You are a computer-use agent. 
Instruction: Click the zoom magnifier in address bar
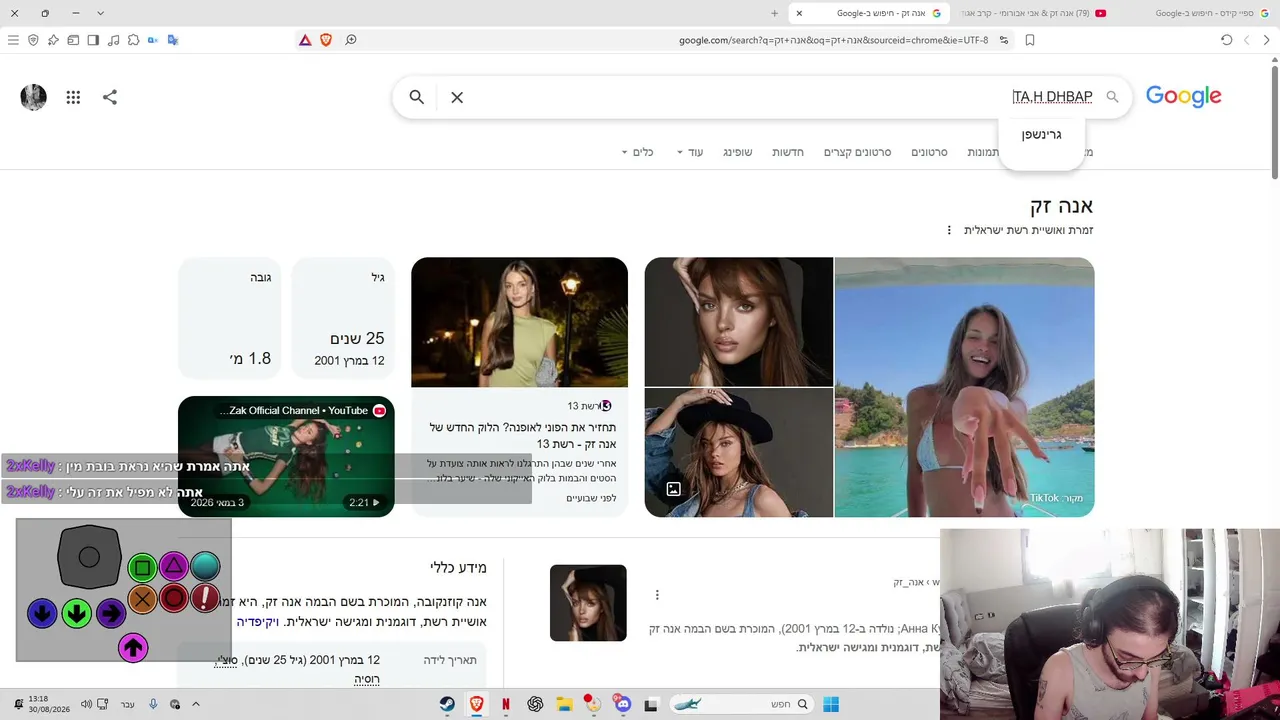point(351,40)
